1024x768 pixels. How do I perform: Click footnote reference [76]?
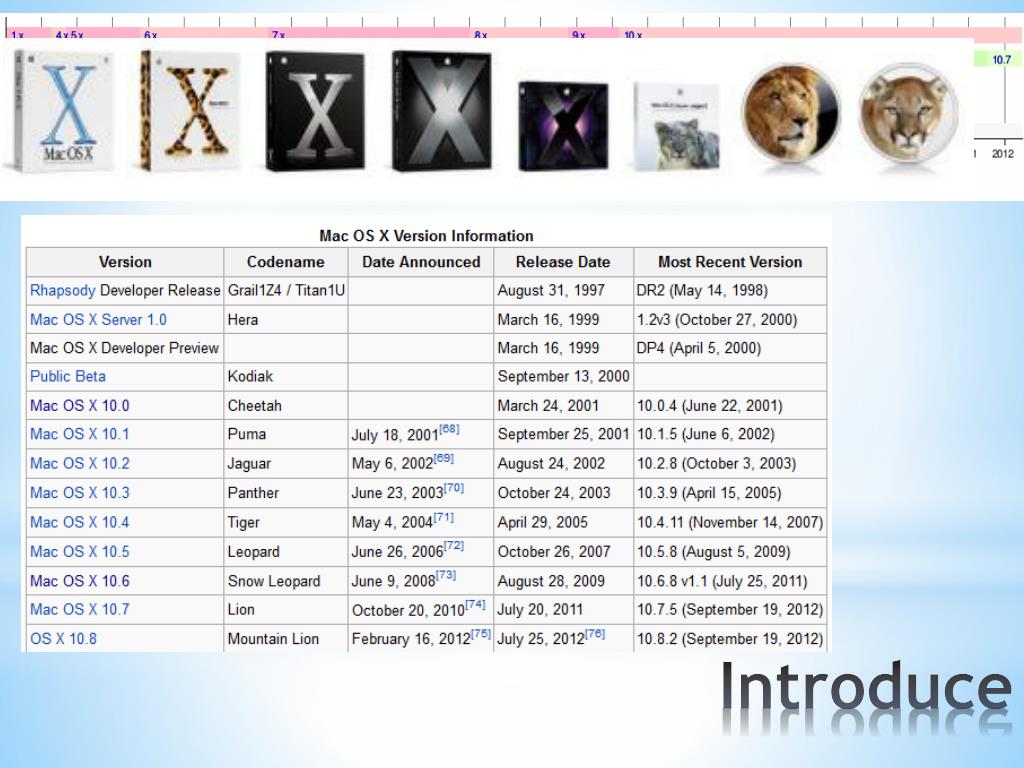[x=595, y=633]
